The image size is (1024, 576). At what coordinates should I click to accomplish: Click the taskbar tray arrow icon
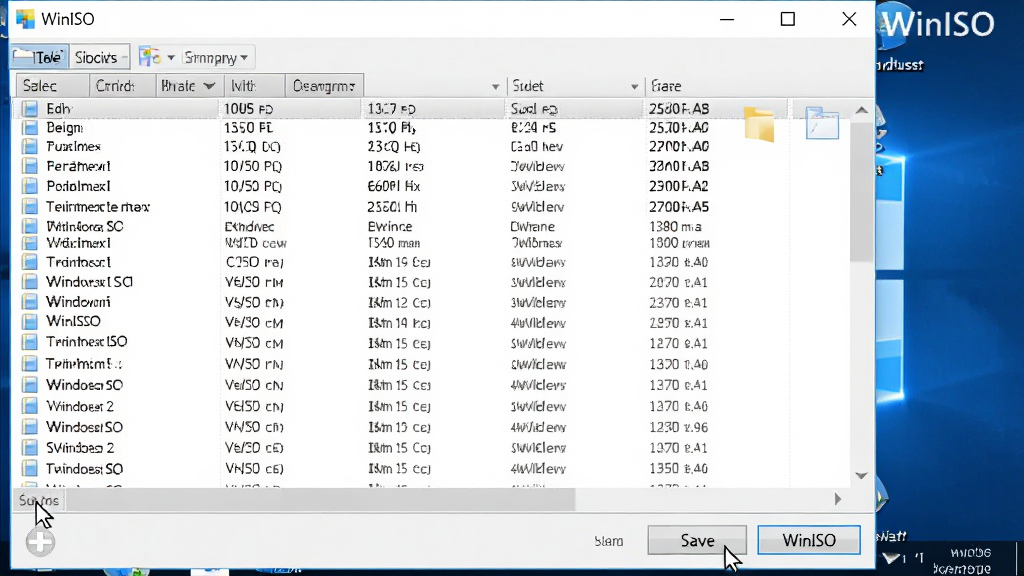point(892,558)
